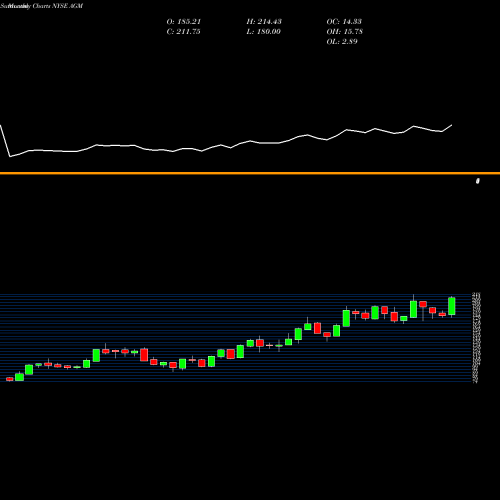Click the close price value C: 211.75

pyautogui.click(x=183, y=32)
